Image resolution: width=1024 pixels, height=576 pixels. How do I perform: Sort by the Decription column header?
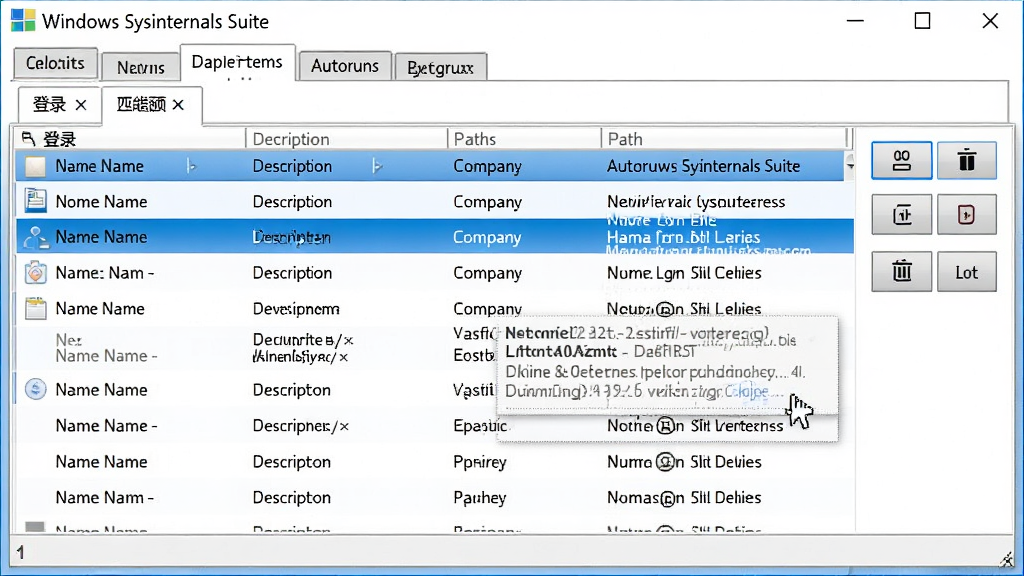[x=346, y=138]
